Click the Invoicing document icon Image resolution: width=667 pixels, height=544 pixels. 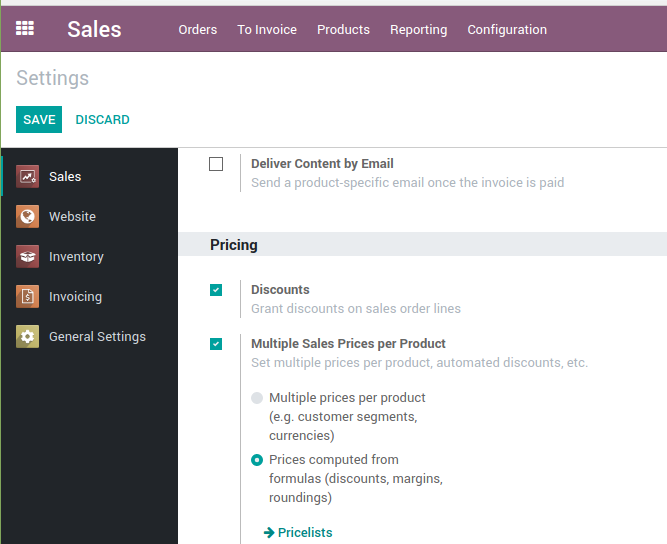click(28, 297)
